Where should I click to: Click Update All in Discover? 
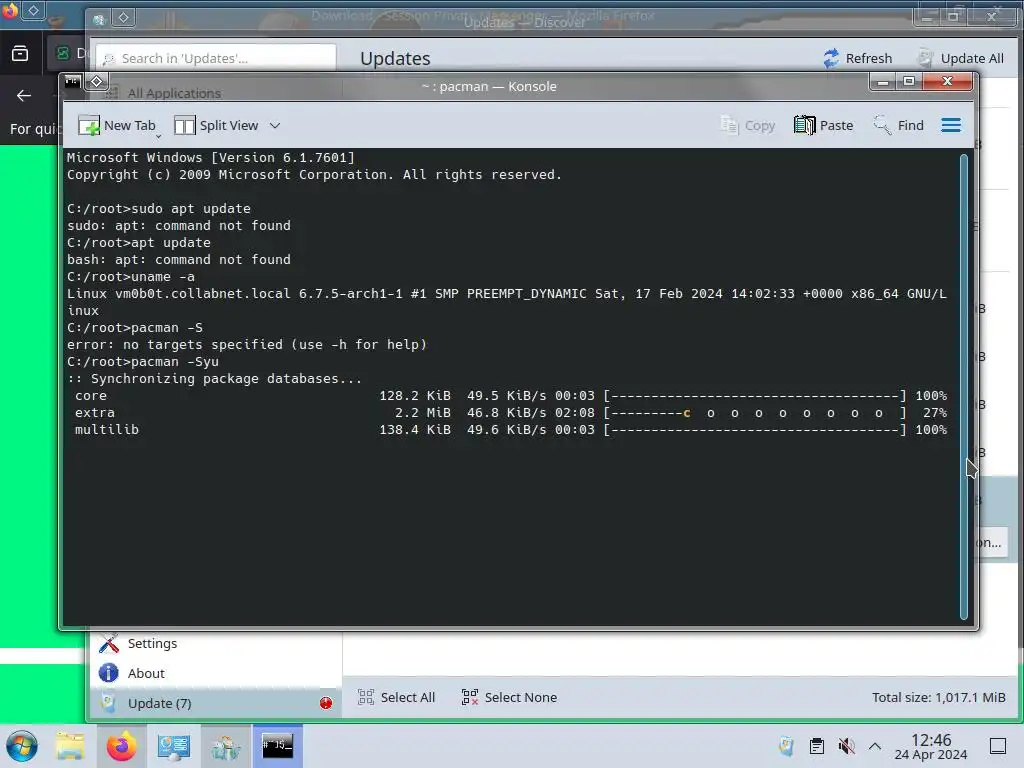point(961,58)
